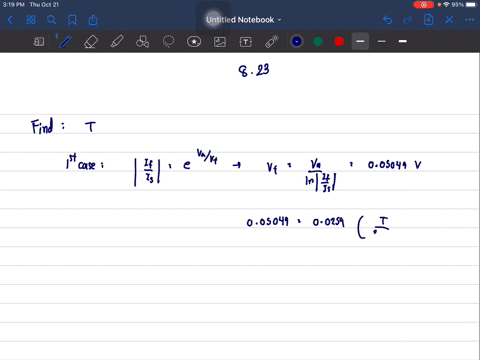Tap the screen recording indicator
Screen dimensions: 480x360
(x=423, y=5)
